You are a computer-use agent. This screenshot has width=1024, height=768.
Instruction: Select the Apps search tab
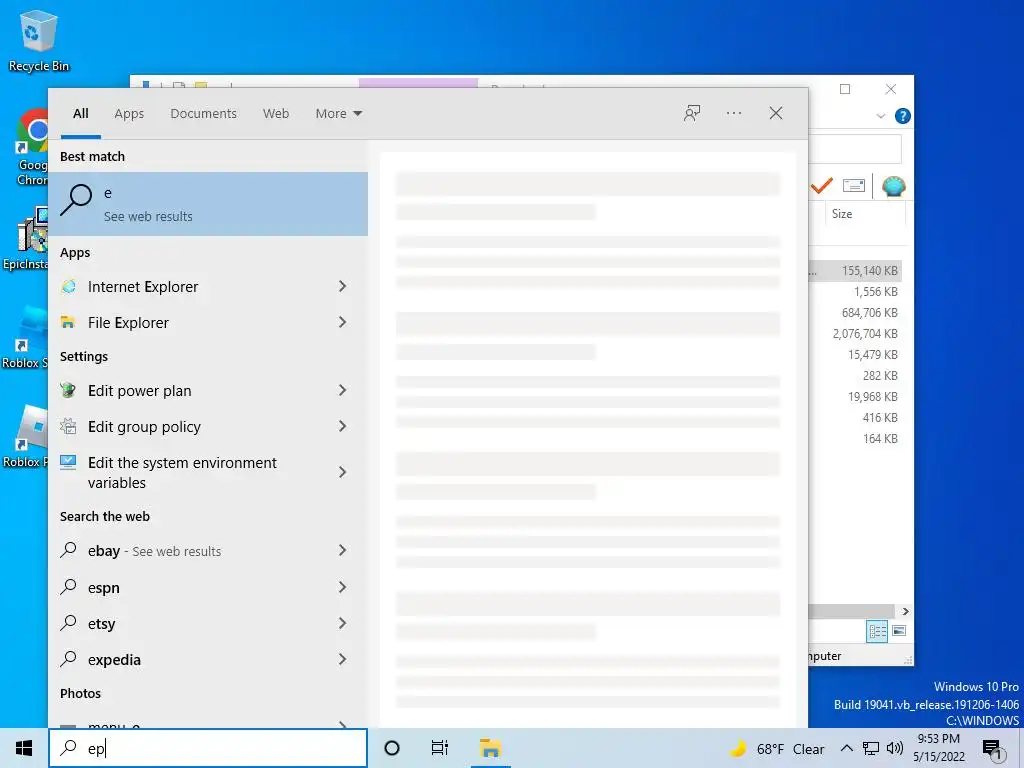129,114
